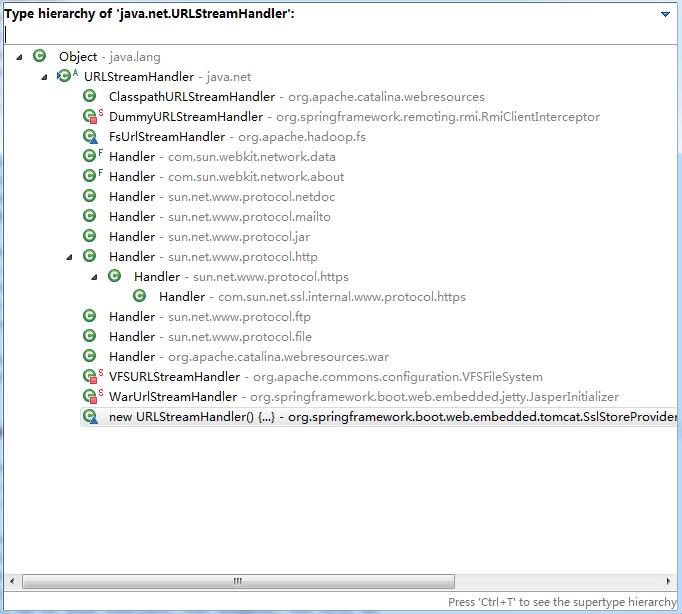Select Handler in com.sun.net.ssl.internal.www.protocol.https
682x614 pixels.
182,297
